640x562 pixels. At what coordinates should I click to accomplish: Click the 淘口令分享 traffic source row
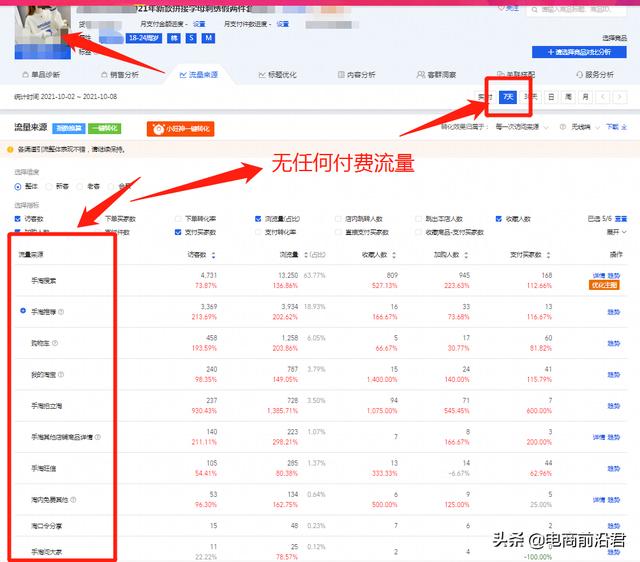(x=321, y=526)
